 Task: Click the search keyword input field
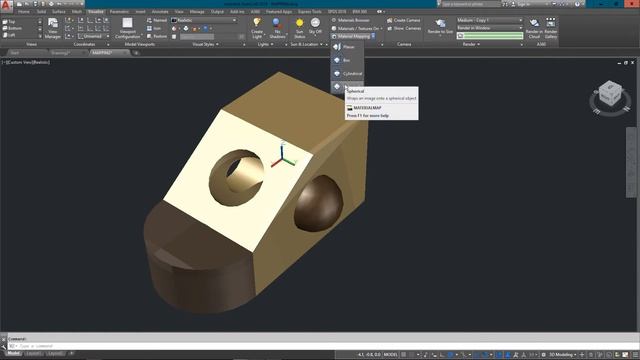click(x=471, y=4)
